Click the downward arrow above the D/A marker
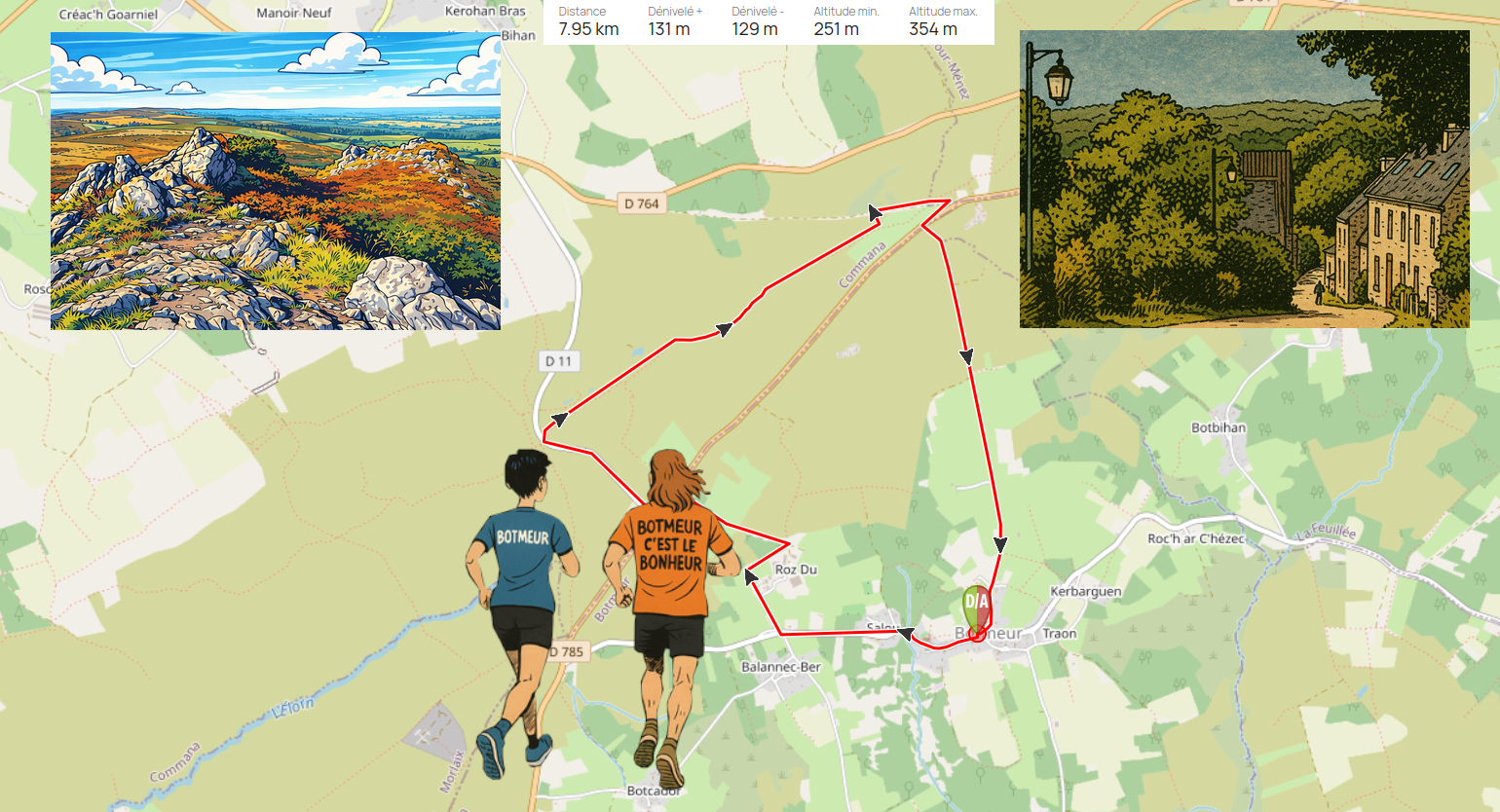Viewport: 1500px width, 812px height. 999,544
